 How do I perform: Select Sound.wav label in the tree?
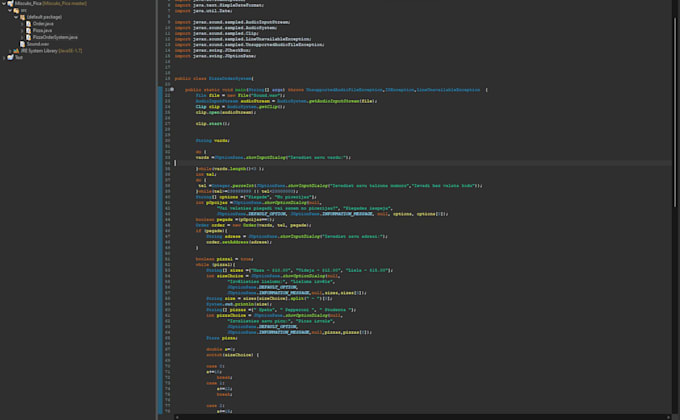(x=38, y=44)
